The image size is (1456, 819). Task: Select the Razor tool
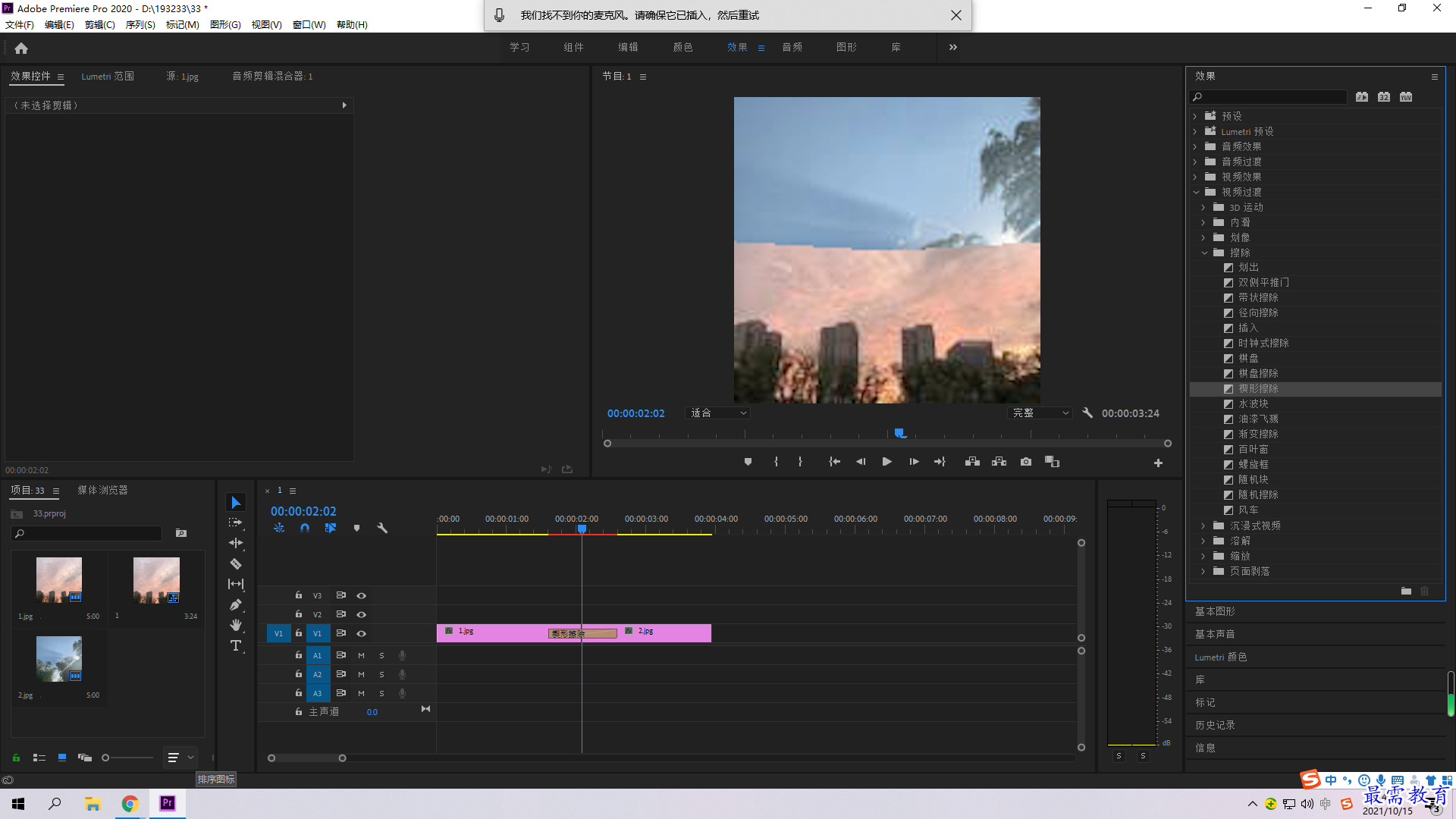pos(236,563)
